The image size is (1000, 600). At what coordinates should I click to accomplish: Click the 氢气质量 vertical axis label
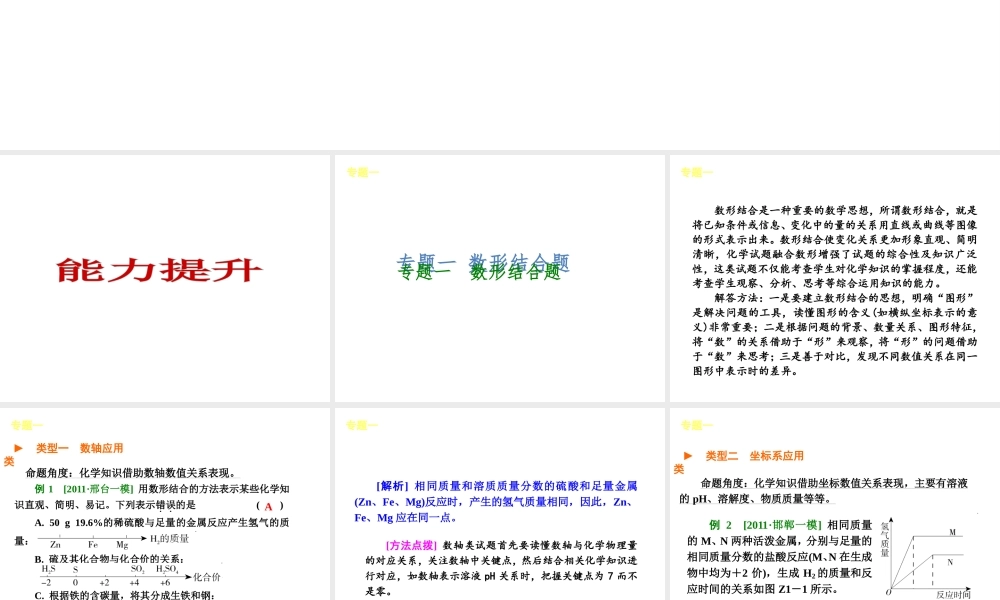point(885,539)
